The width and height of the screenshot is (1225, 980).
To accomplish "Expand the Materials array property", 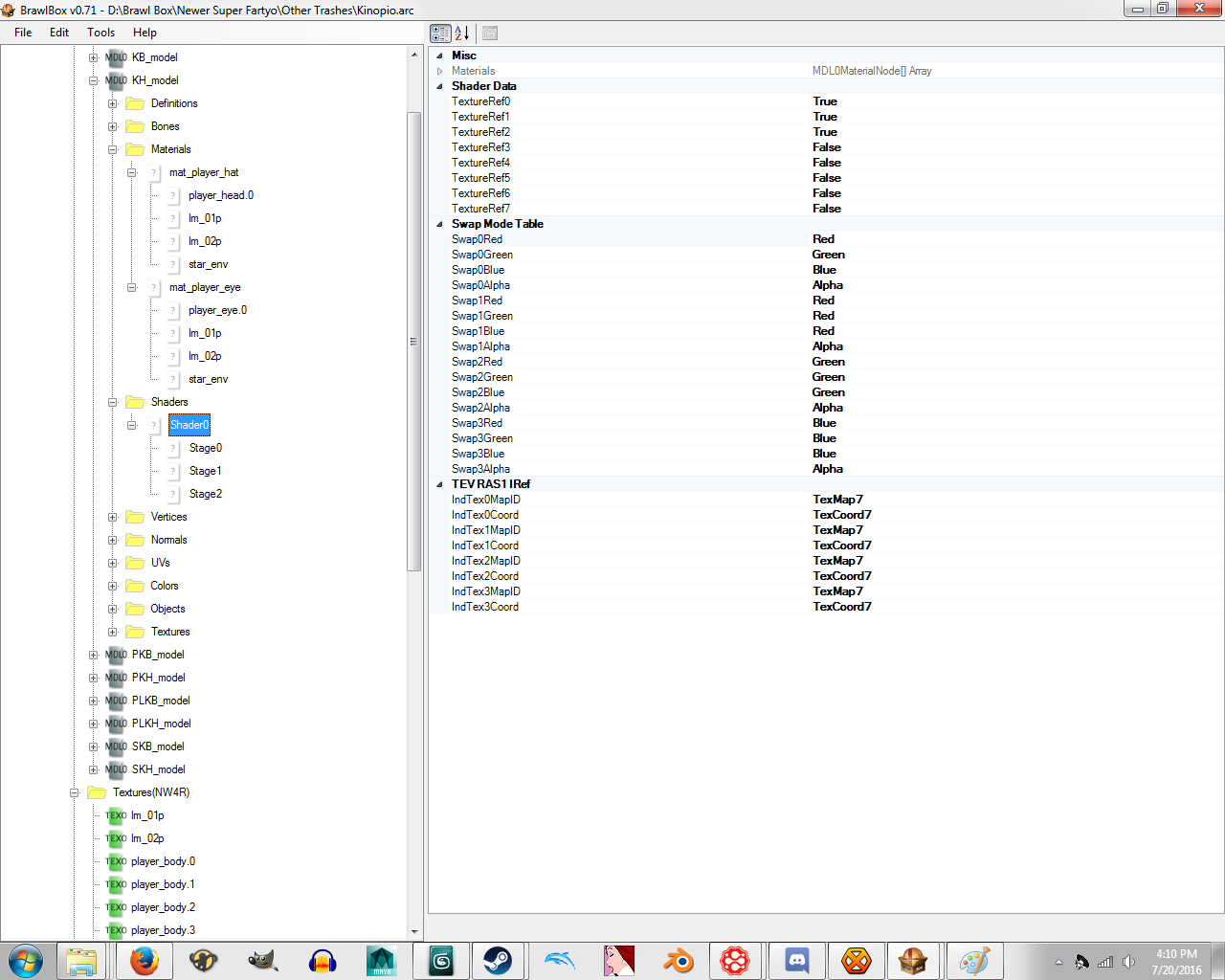I will coord(440,71).
